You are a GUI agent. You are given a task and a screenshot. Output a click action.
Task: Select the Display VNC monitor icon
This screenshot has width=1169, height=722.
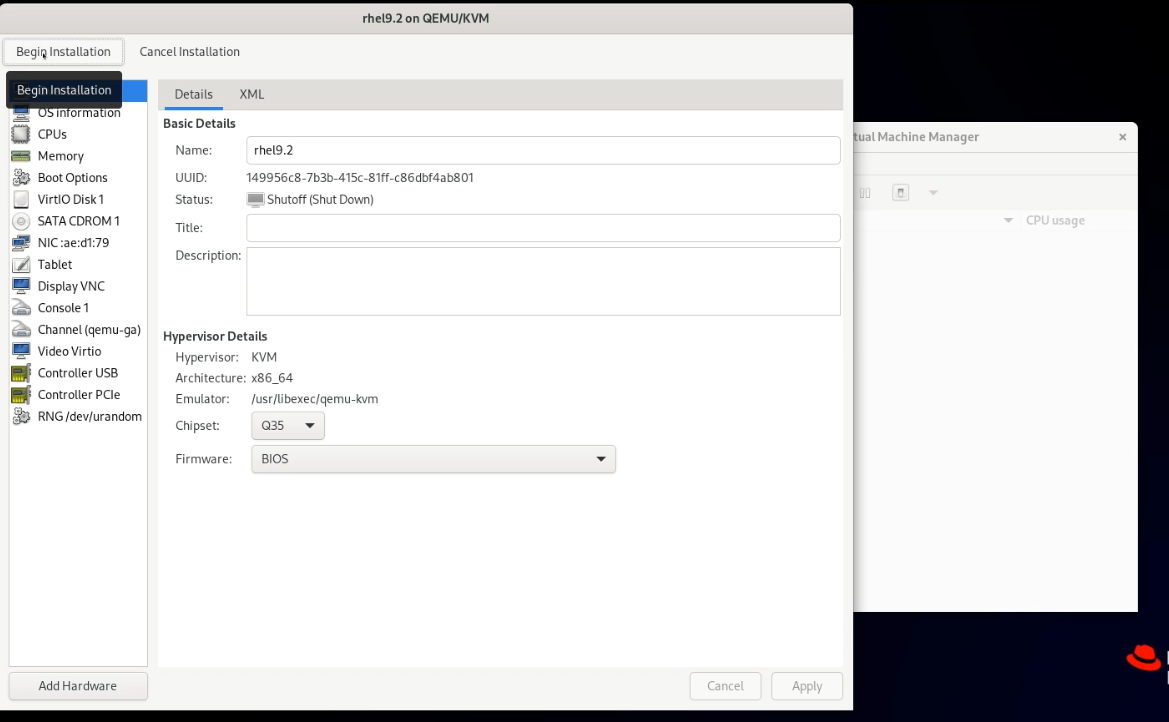[21, 286]
